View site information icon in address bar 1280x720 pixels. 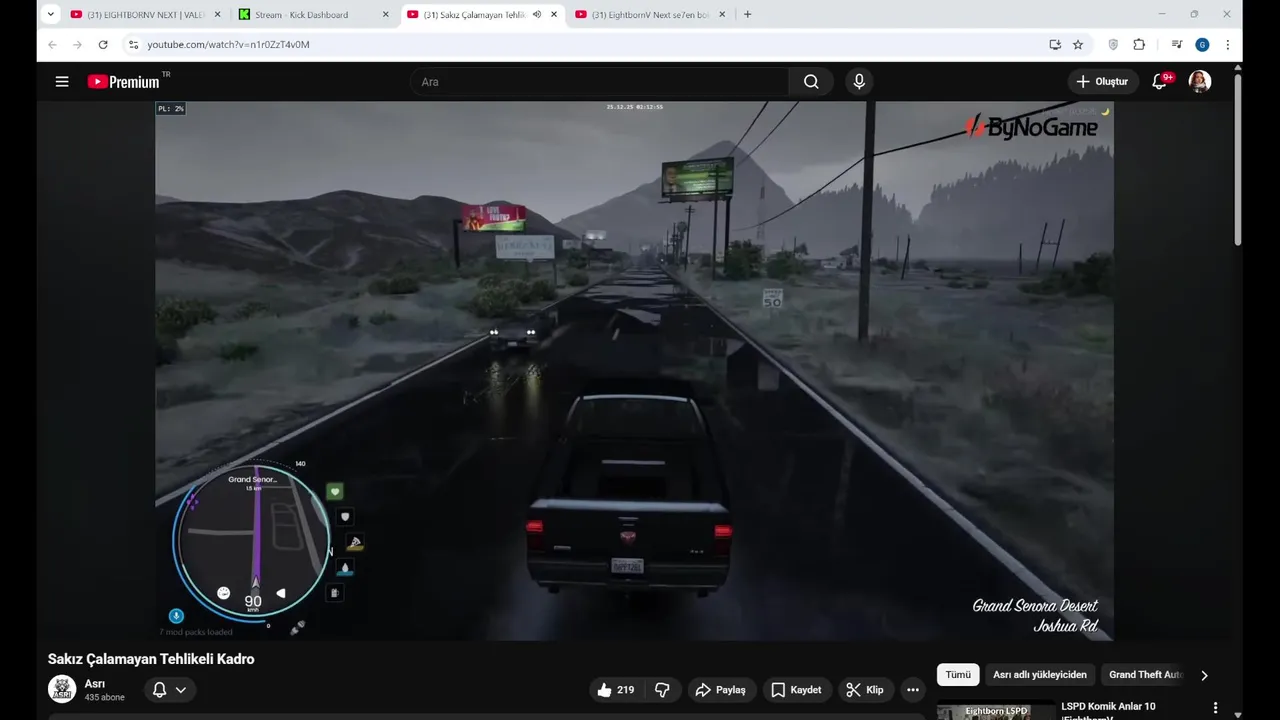coord(133,45)
